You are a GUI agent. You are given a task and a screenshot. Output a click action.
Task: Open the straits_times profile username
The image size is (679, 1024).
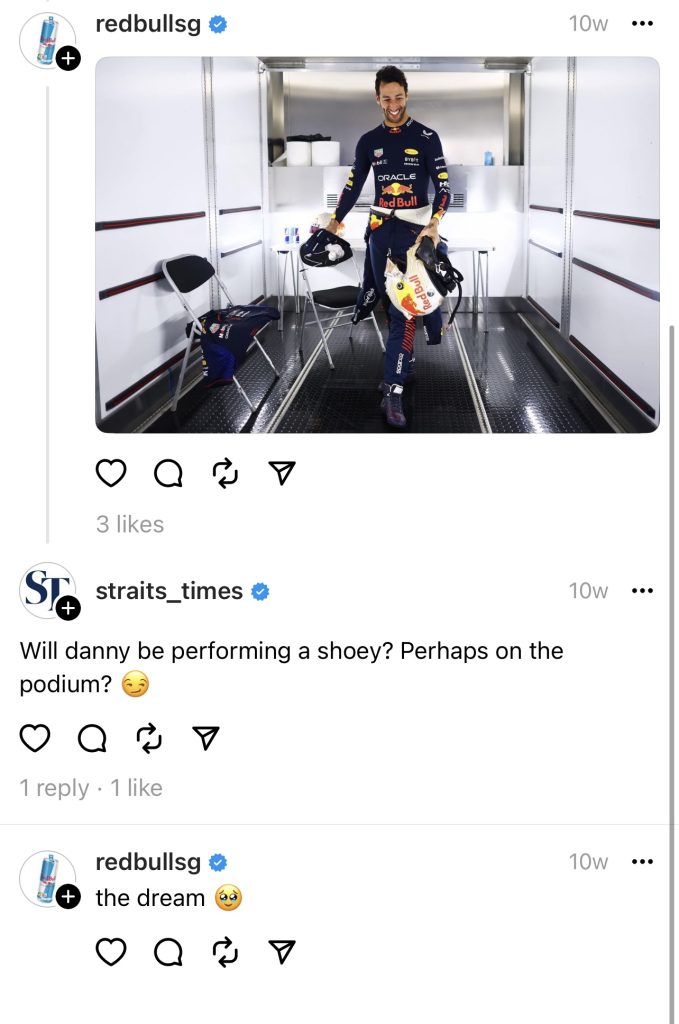tap(169, 591)
